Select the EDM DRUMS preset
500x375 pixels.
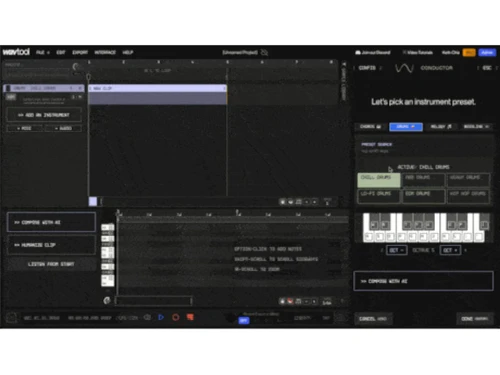pos(424,196)
